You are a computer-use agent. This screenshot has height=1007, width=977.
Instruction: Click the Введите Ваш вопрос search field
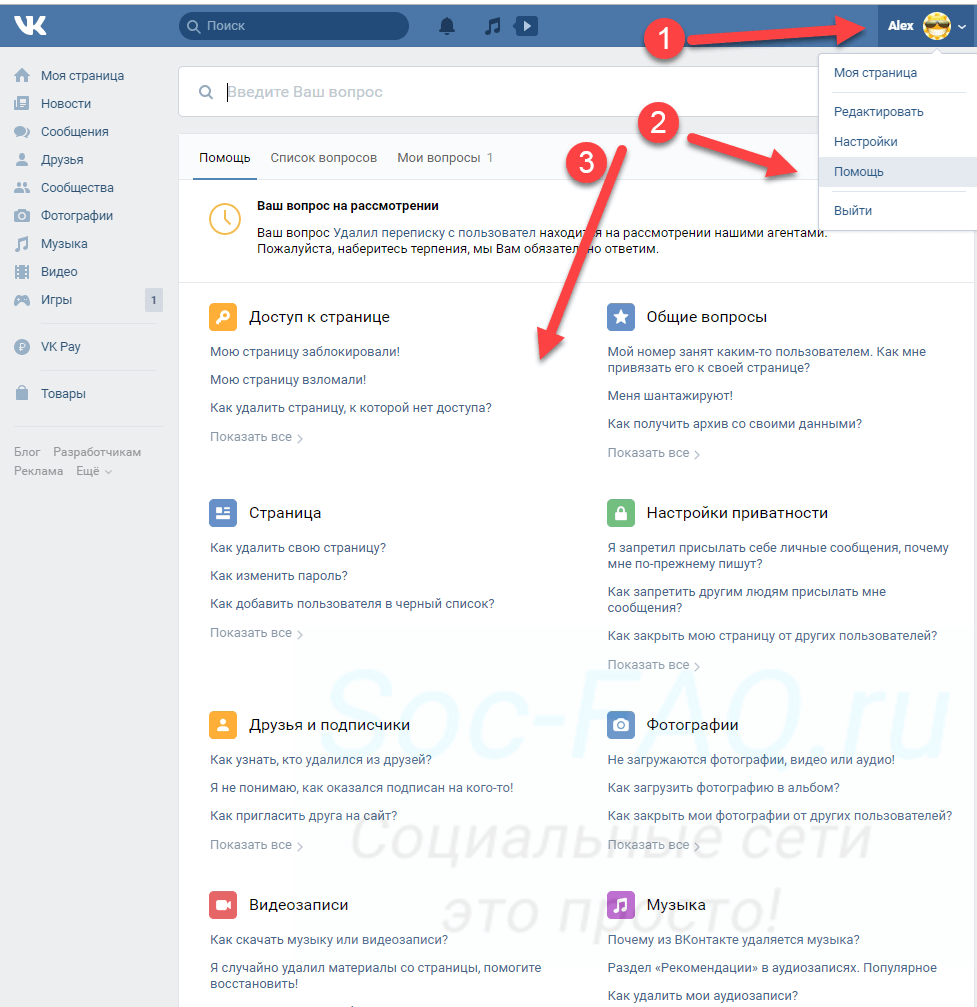[x=500, y=92]
